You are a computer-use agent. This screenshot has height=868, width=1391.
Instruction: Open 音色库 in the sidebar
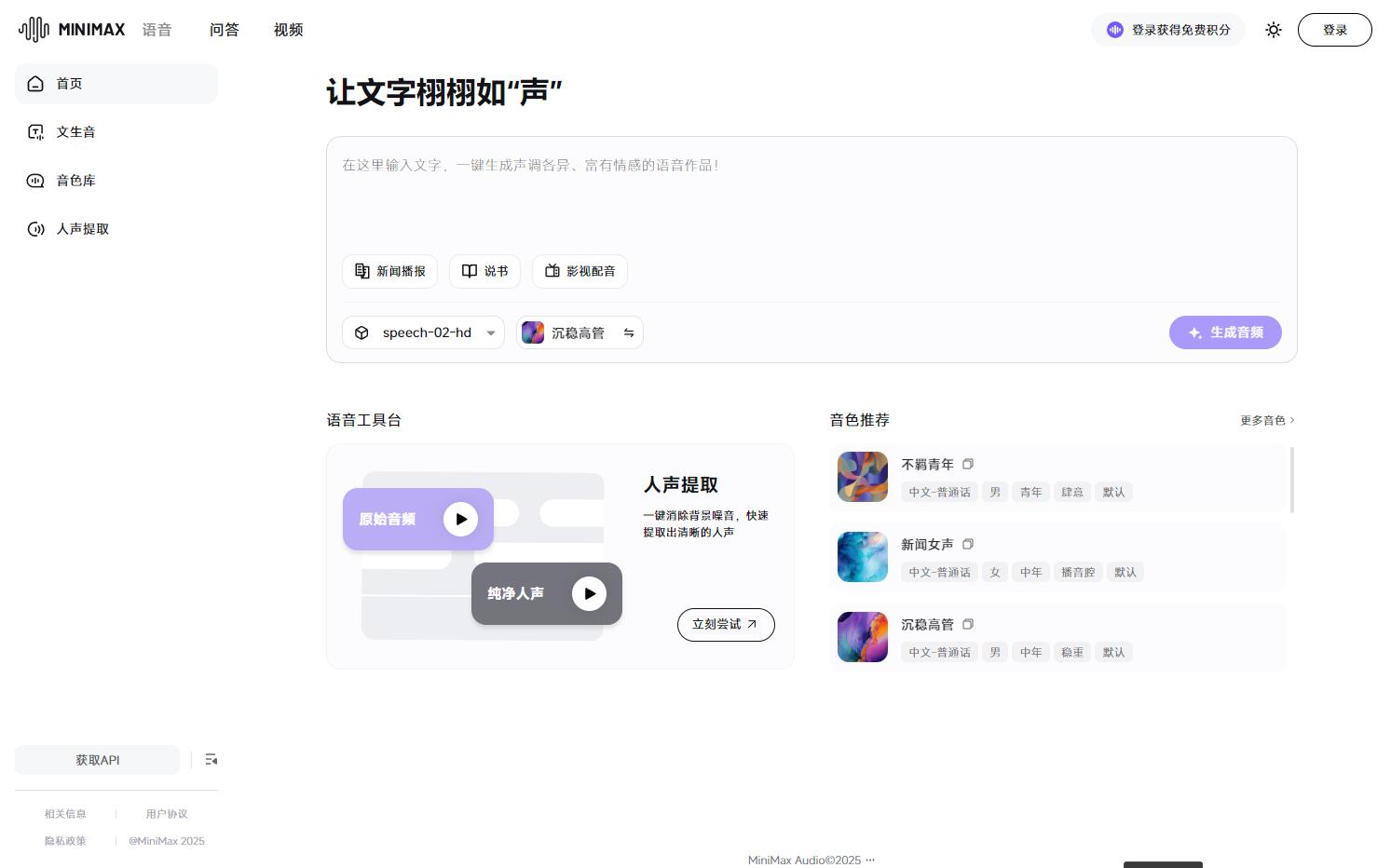coord(116,181)
